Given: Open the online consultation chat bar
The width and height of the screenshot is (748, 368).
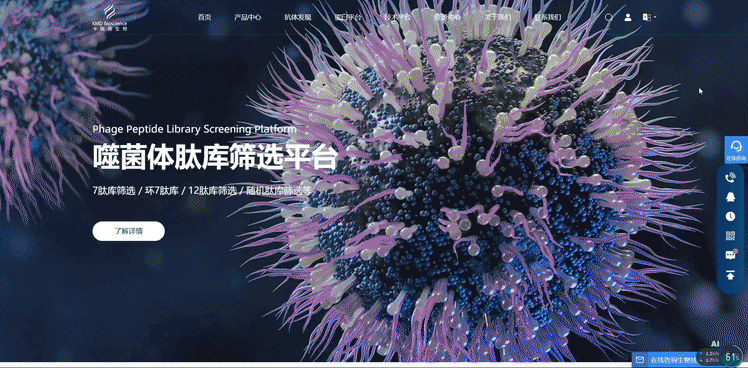Looking at the screenshot, I should [665, 359].
